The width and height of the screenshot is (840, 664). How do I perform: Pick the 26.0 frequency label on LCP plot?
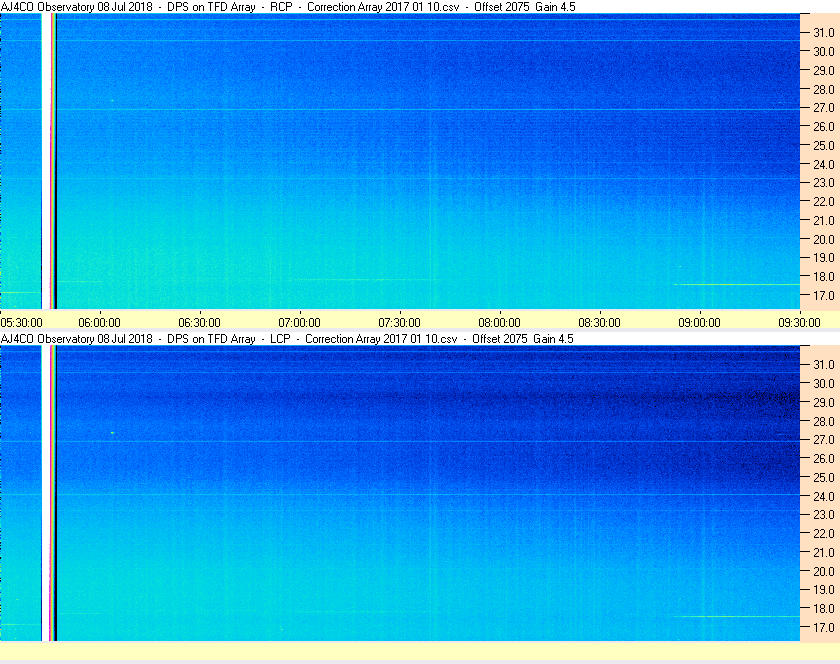pyautogui.click(x=824, y=458)
